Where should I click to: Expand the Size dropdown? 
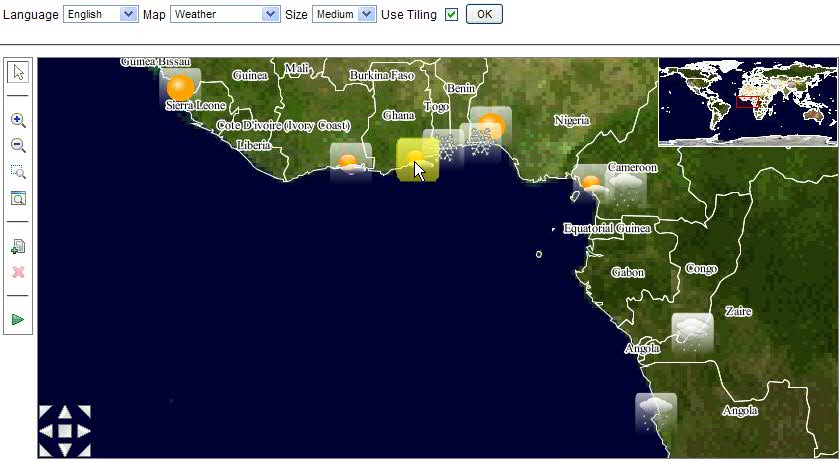[x=344, y=15]
